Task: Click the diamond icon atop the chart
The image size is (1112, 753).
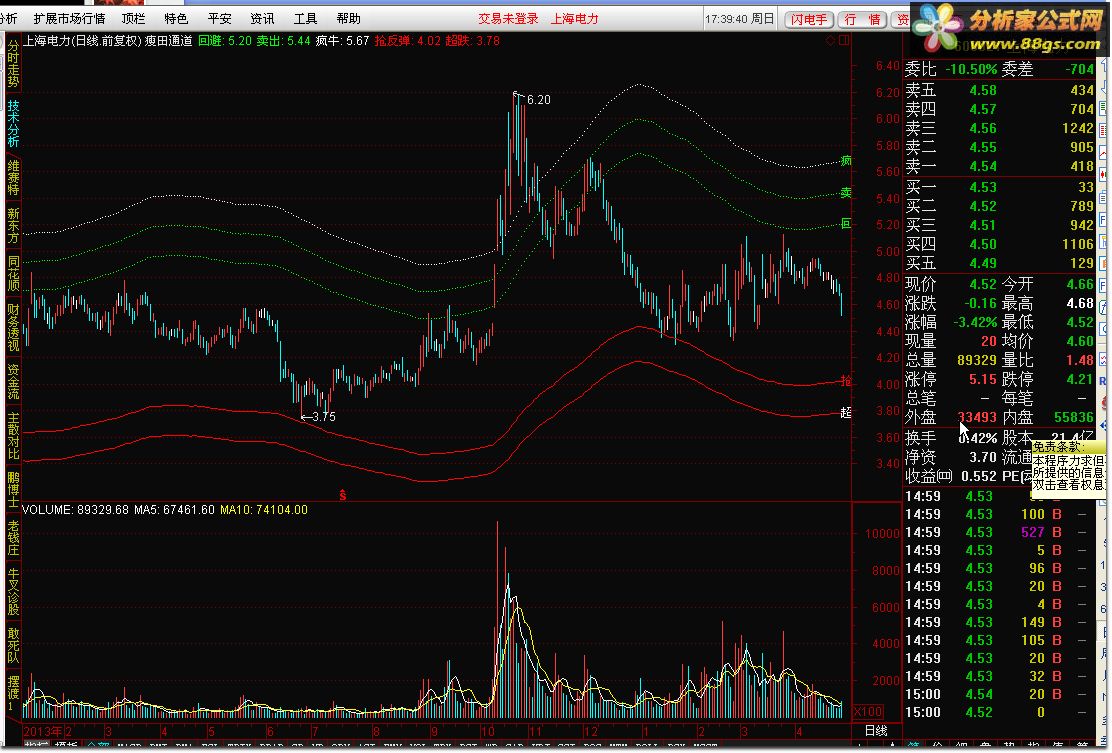Action: pos(830,41)
